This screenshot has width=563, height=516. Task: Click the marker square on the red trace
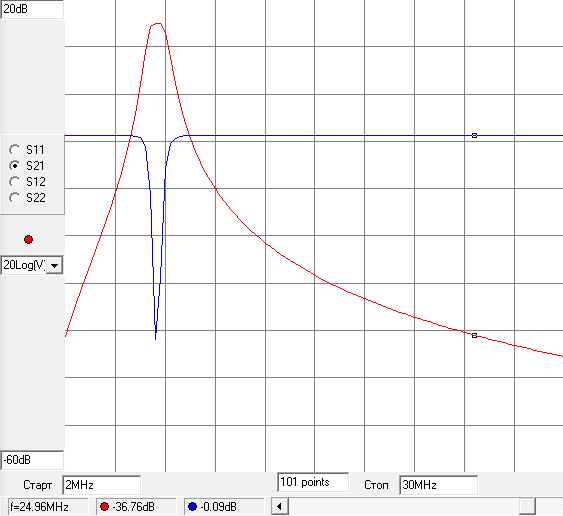(x=474, y=335)
